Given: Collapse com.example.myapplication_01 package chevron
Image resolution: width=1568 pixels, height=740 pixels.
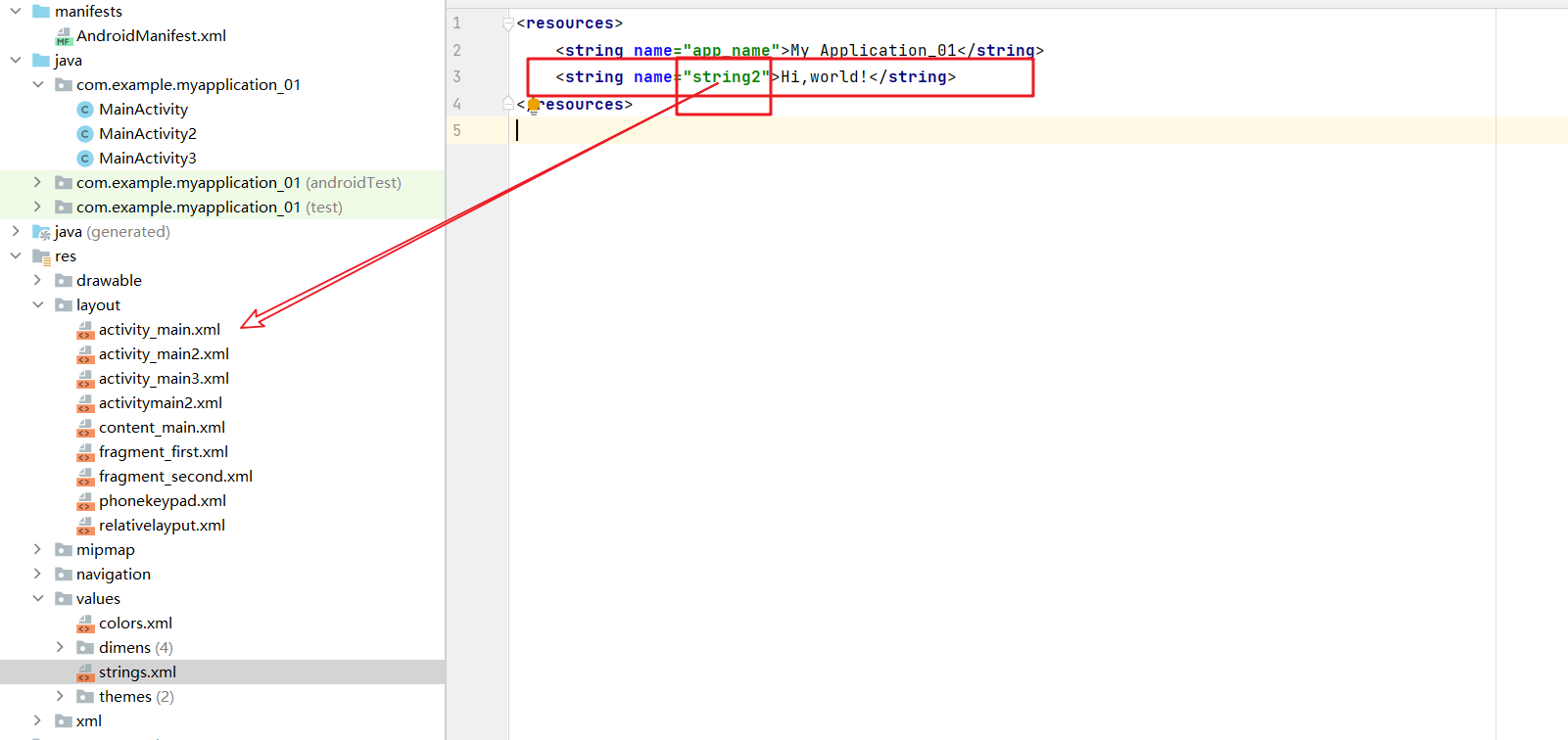Looking at the screenshot, I should pos(38,84).
